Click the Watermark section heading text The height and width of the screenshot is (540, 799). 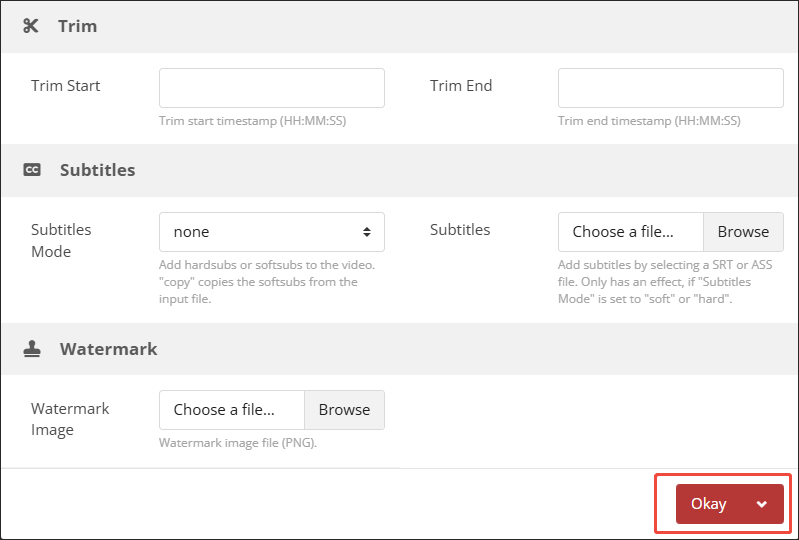108,349
